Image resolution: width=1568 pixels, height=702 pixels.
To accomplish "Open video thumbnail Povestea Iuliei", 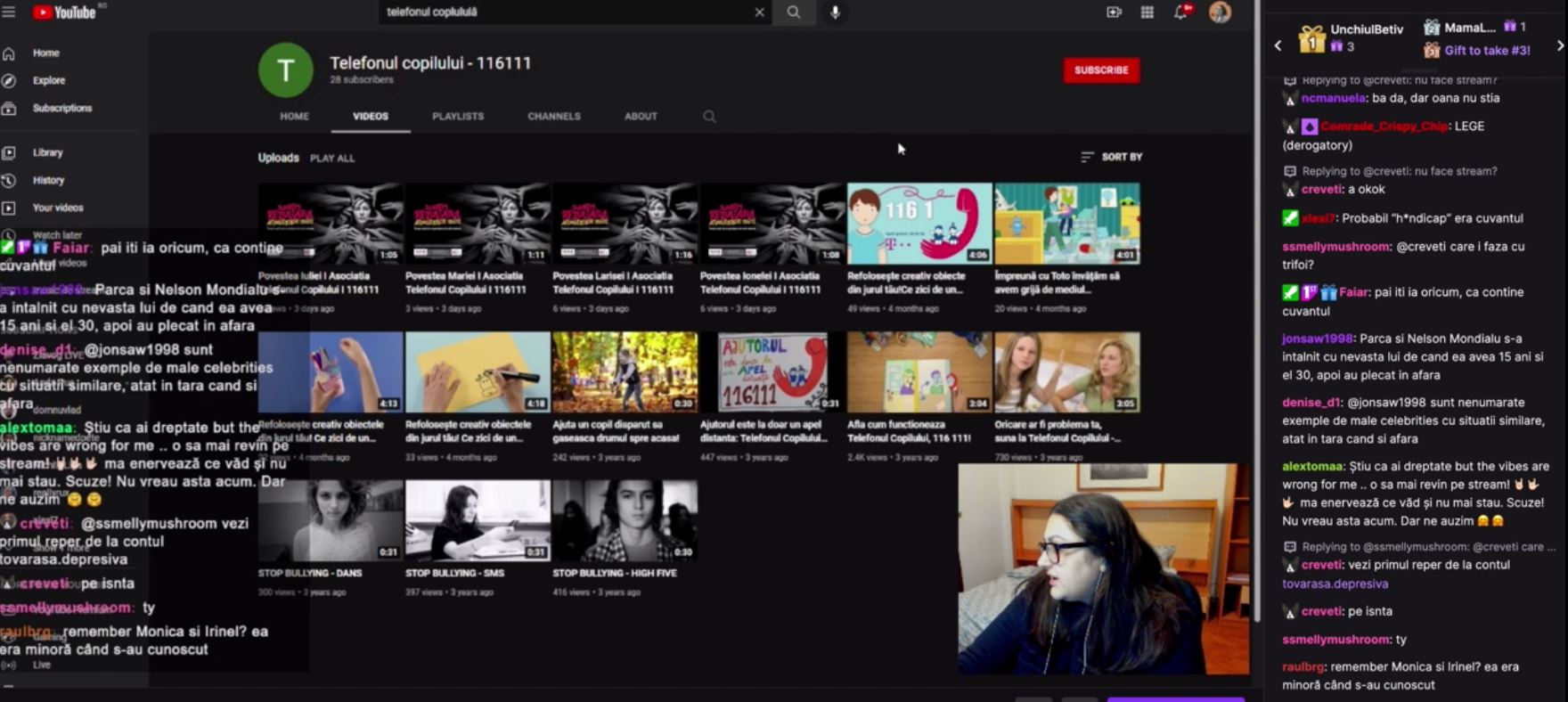I will (331, 224).
